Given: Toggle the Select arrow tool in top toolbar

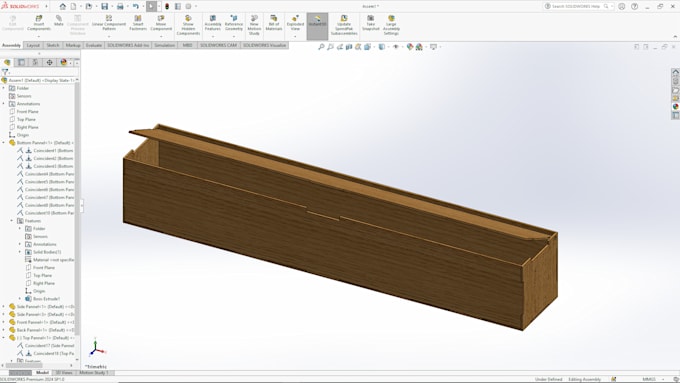Looking at the screenshot, I should coord(151,7).
